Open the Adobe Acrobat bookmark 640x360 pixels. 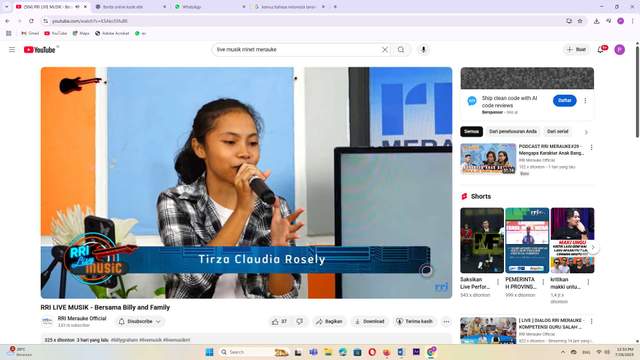point(112,33)
